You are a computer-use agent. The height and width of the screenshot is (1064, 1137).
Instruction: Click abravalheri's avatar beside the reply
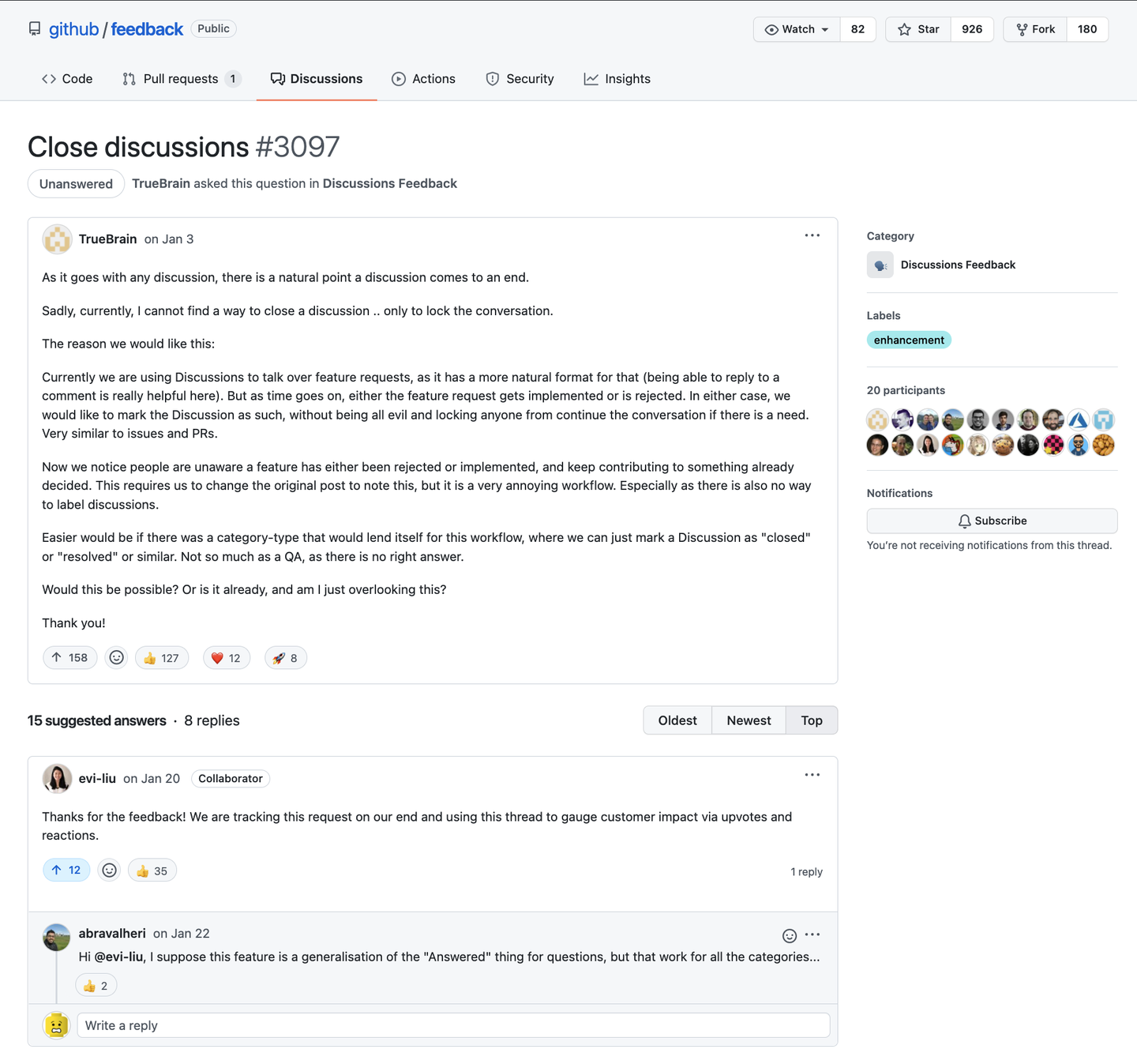point(57,938)
